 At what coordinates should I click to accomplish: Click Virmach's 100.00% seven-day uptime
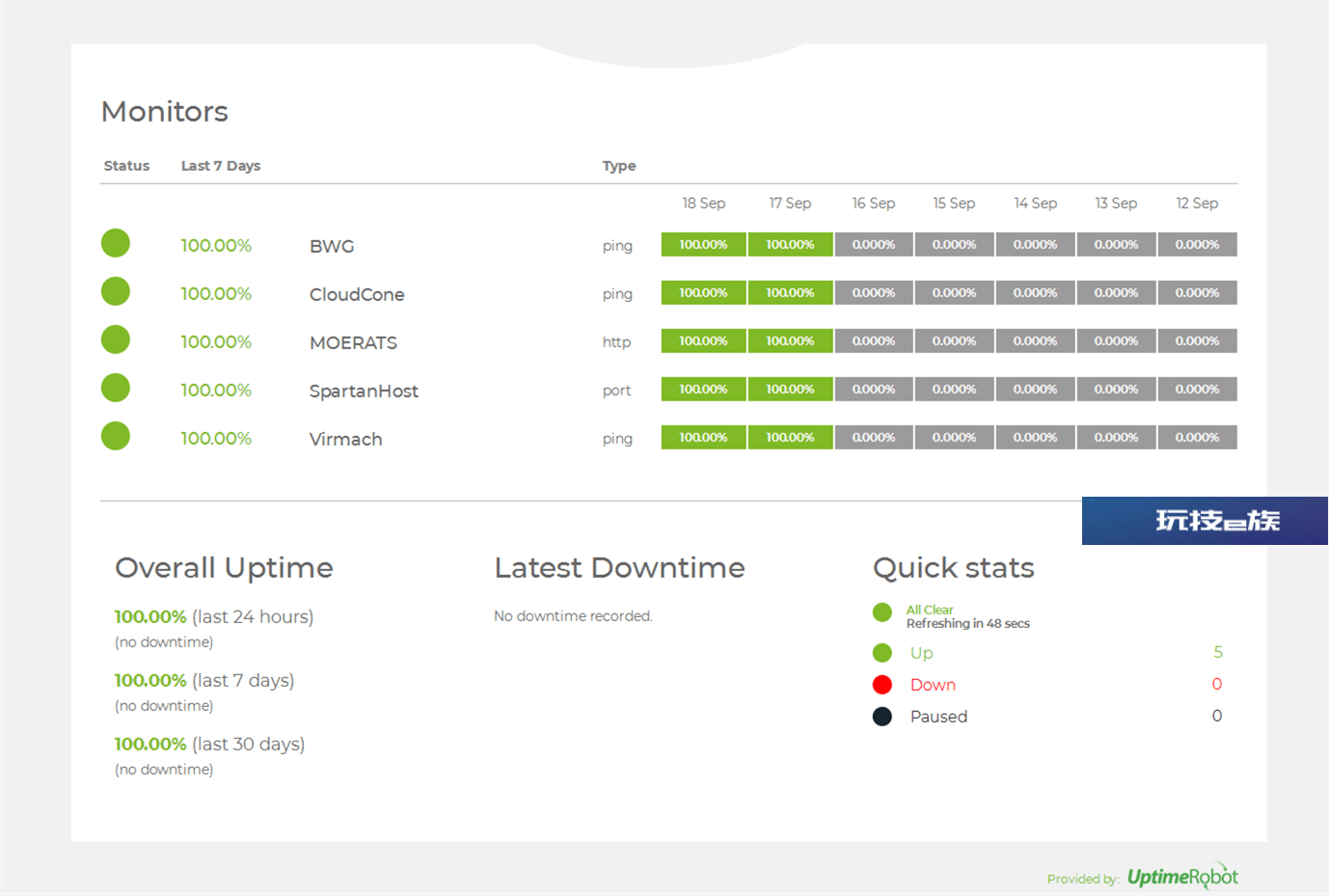(216, 439)
